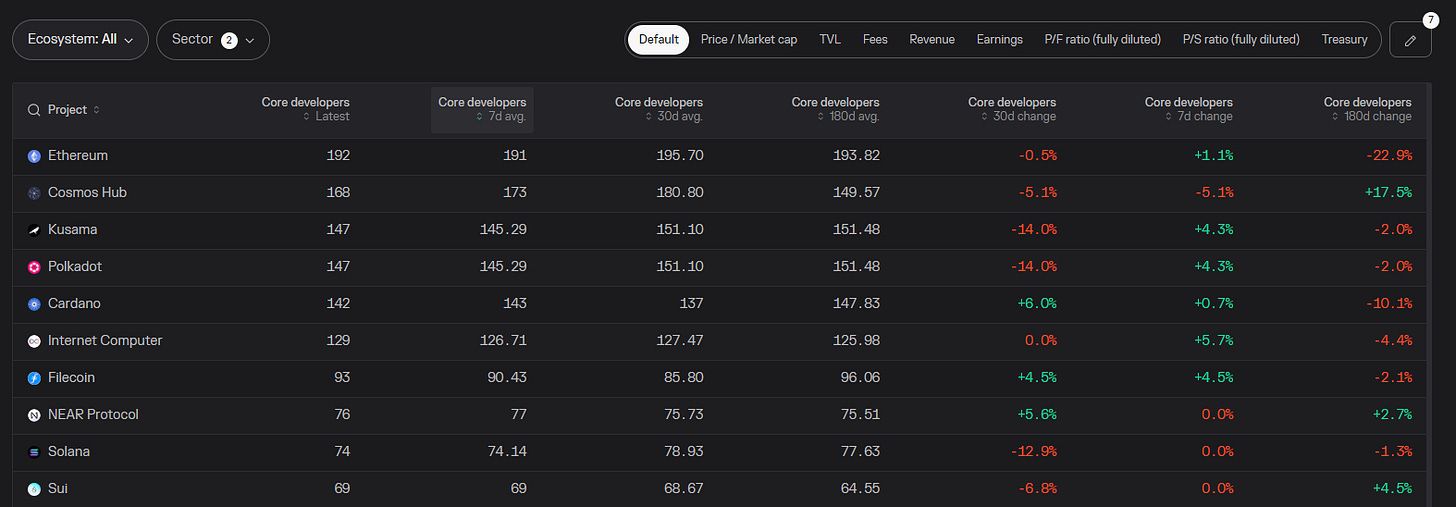Viewport: 1456px width, 507px height.
Task: Click the Sector count badge 2
Action: [229, 40]
